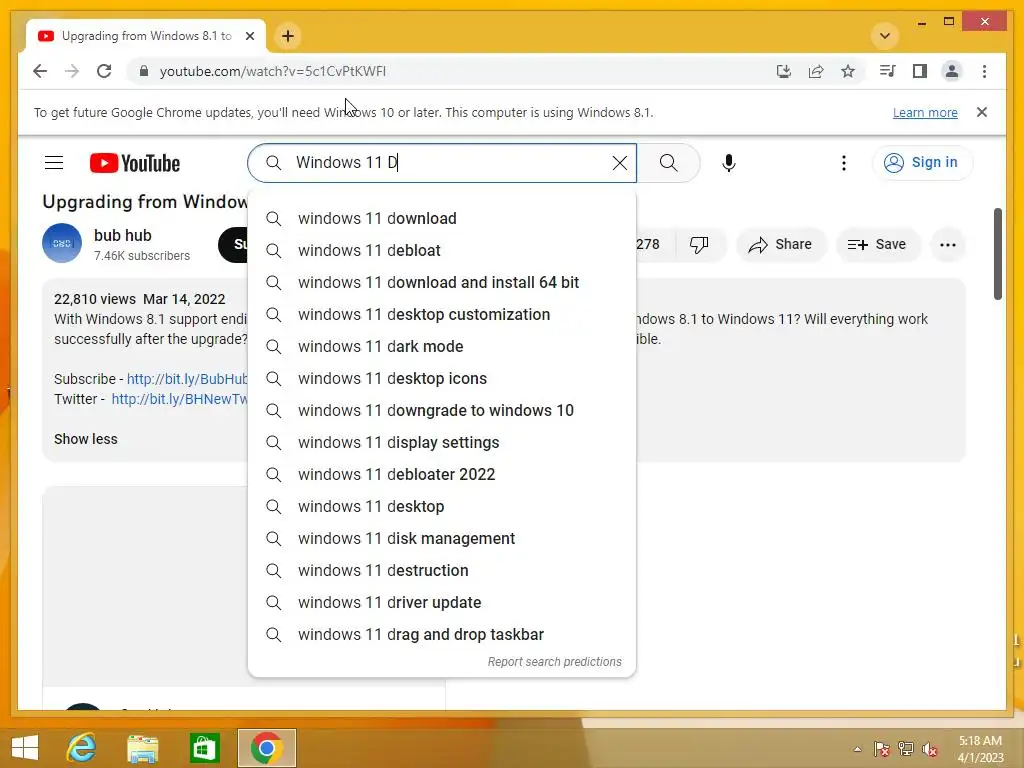Open the media controls icon in the toolbar
This screenshot has height=768, width=1024.
[888, 71]
